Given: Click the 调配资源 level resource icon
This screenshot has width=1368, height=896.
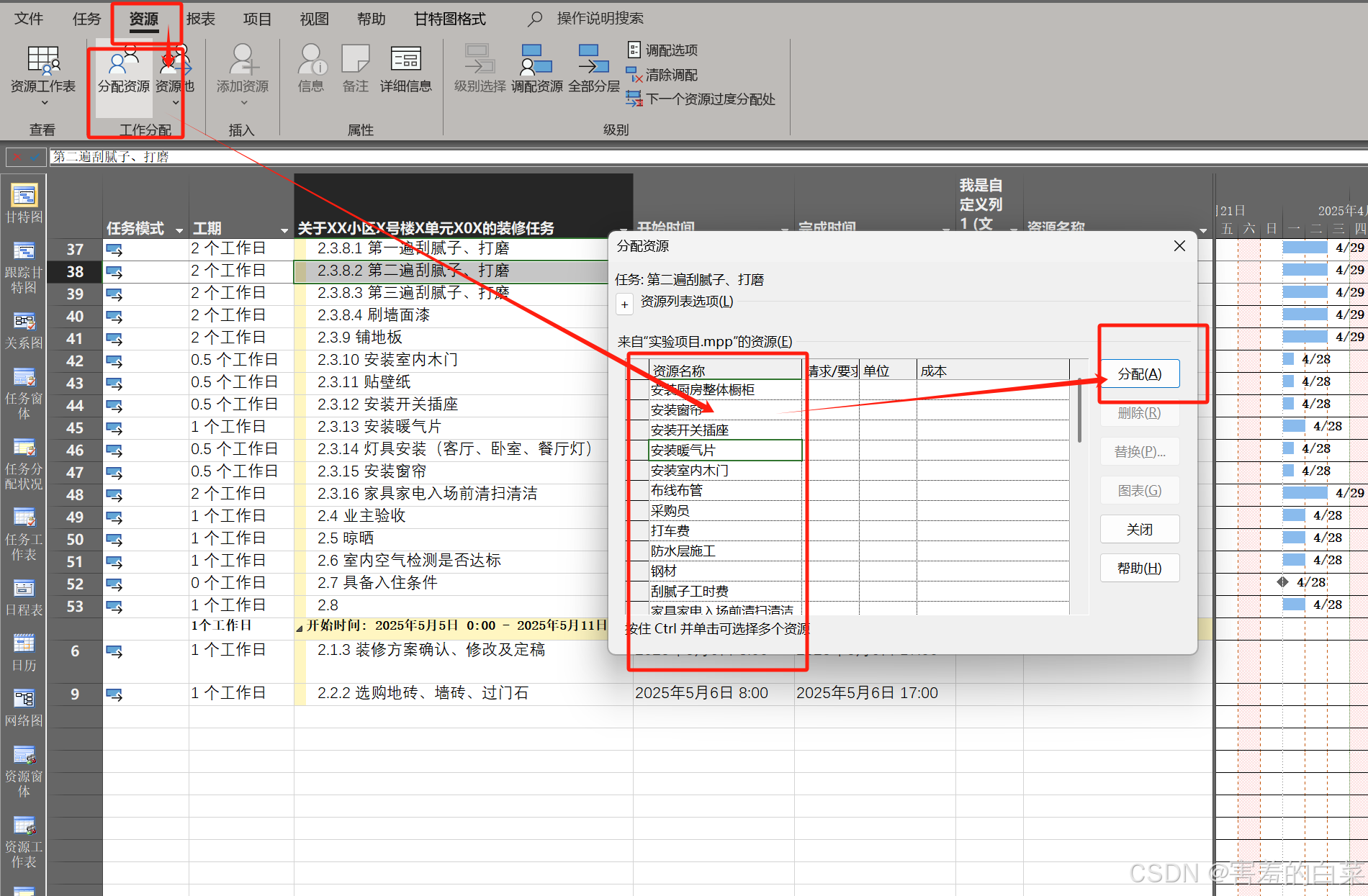Looking at the screenshot, I should (x=536, y=68).
